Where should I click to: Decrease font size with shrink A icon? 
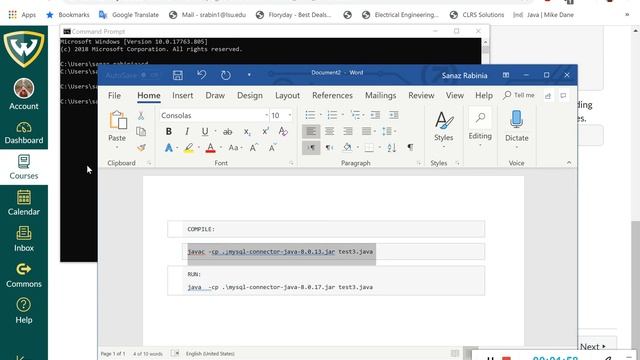[x=272, y=148]
